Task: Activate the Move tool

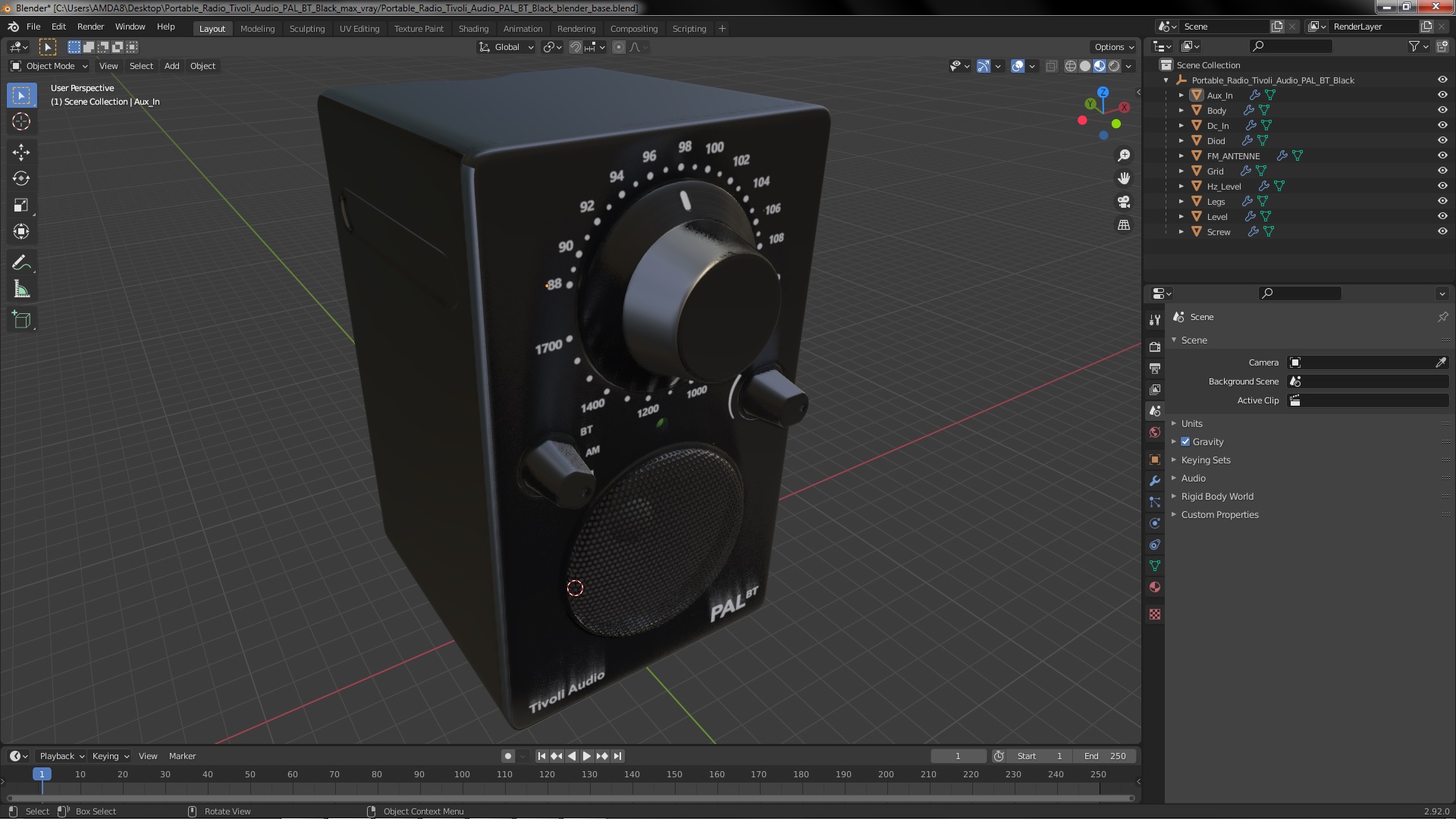Action: [21, 152]
